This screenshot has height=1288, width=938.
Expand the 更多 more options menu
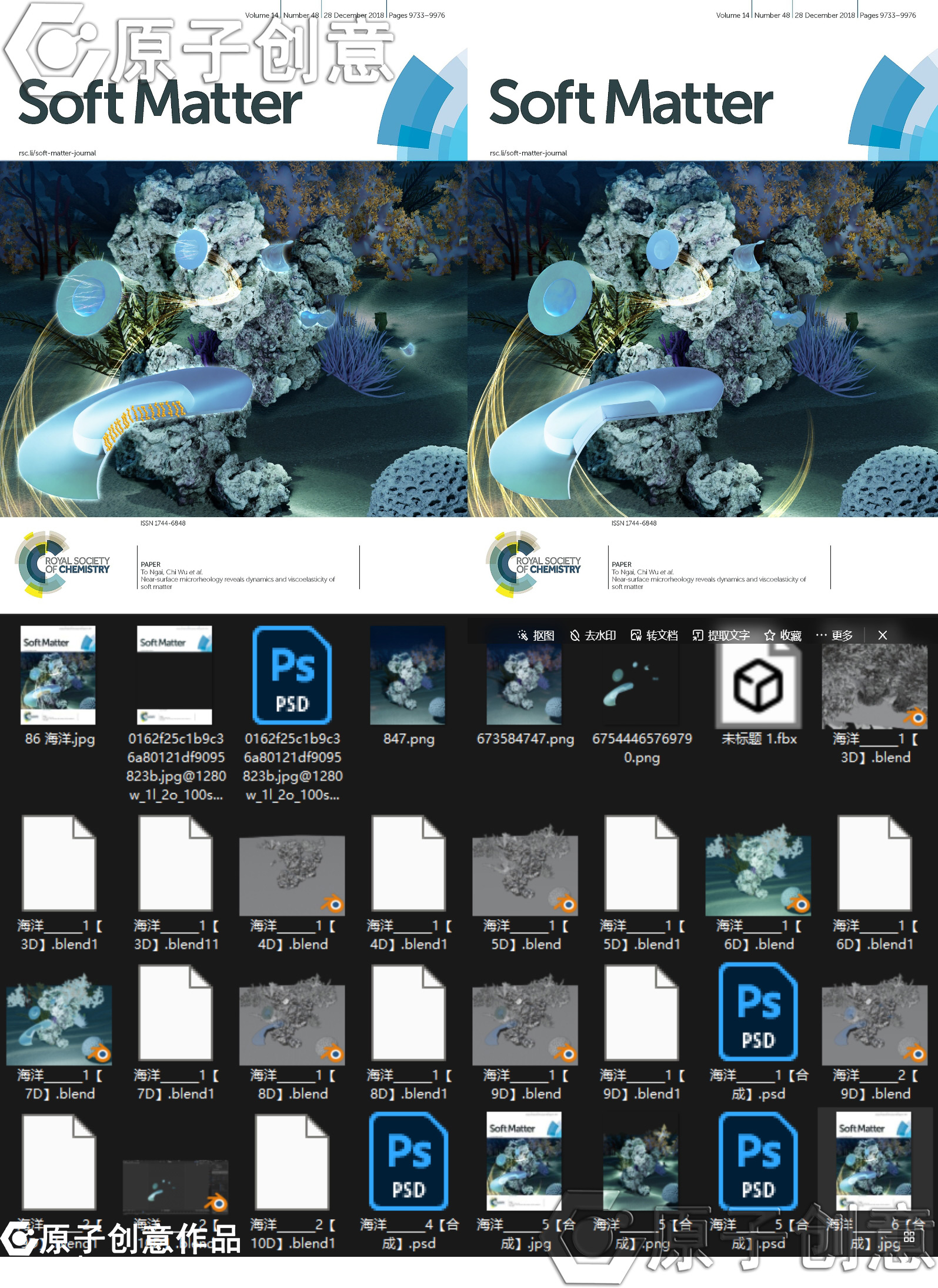(x=834, y=635)
